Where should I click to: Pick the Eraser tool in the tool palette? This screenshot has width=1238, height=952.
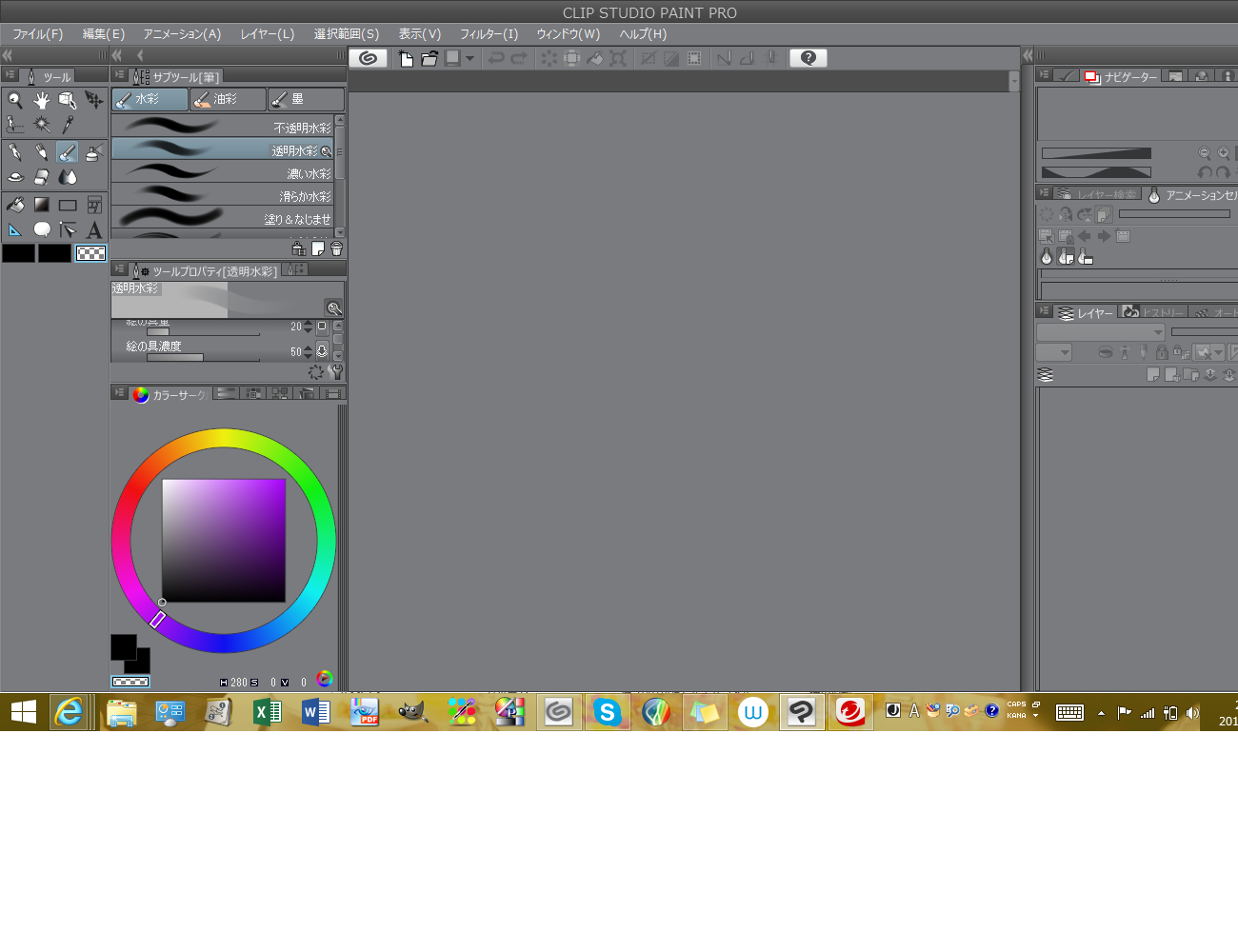(x=41, y=177)
